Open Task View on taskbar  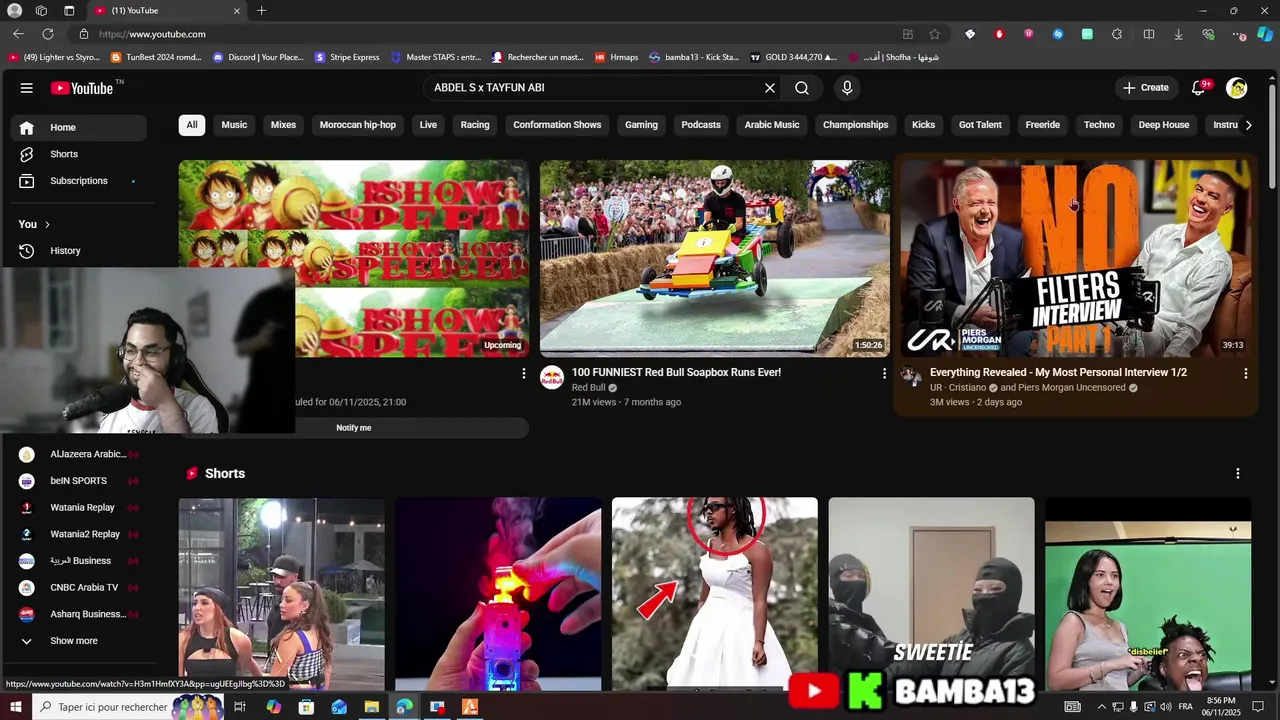(240, 707)
